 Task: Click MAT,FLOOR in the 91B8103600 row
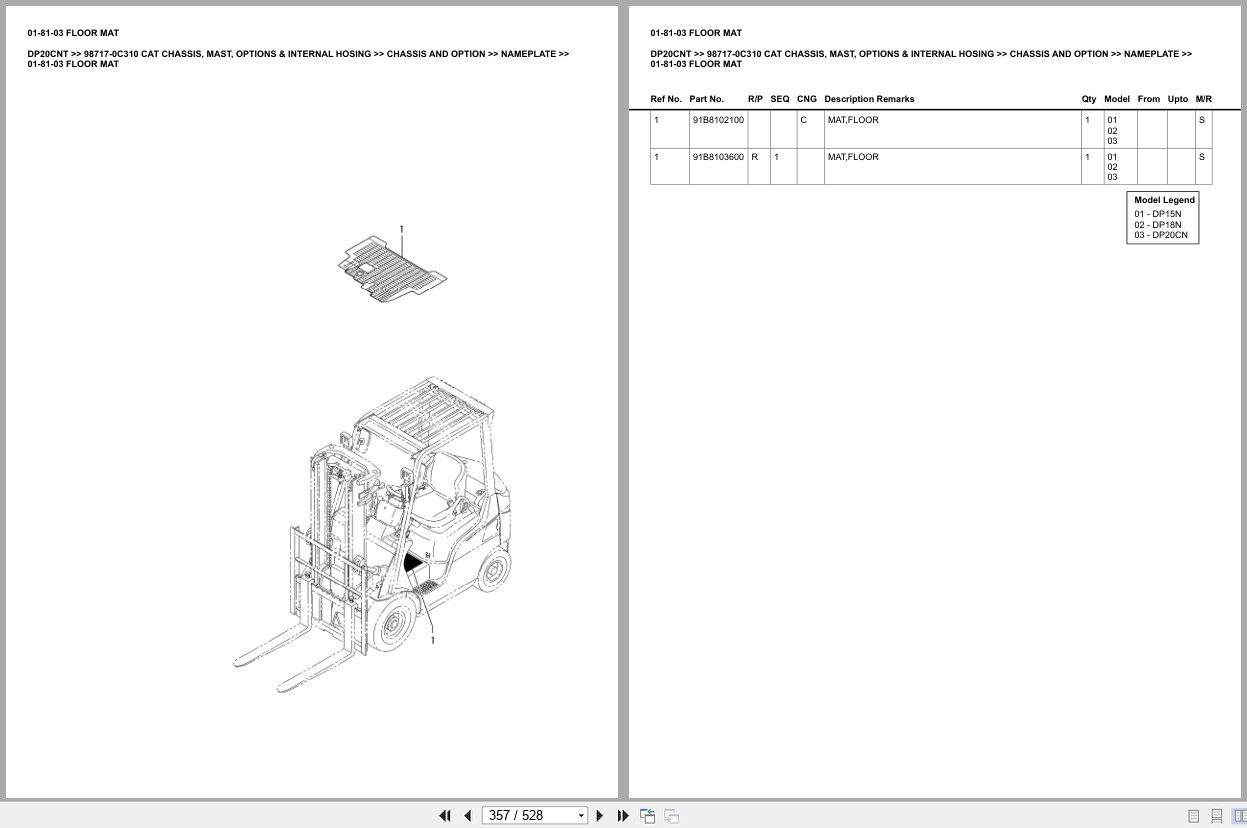pos(853,157)
